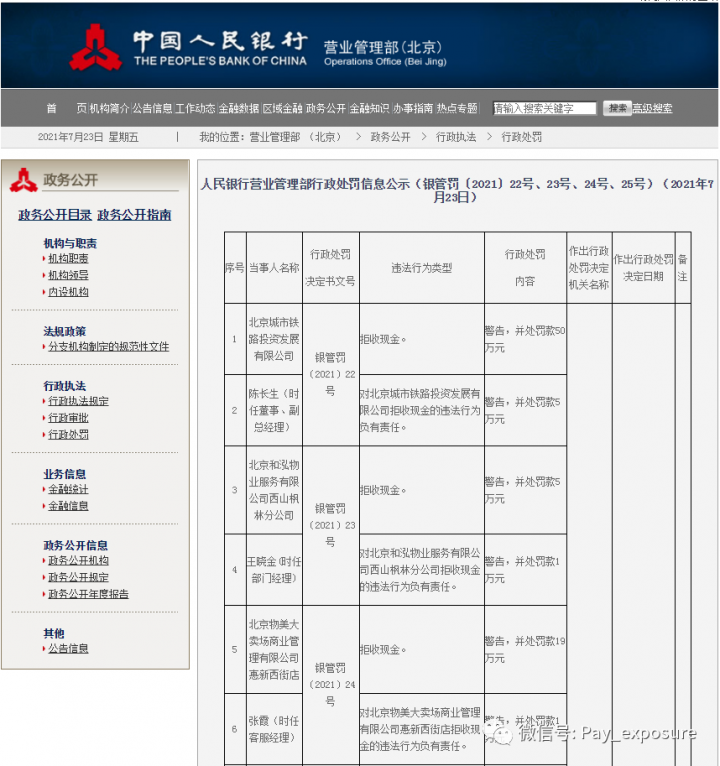This screenshot has height=766, width=720.
Task: Open 机构领导 link in sidebar
Action: coord(68,275)
